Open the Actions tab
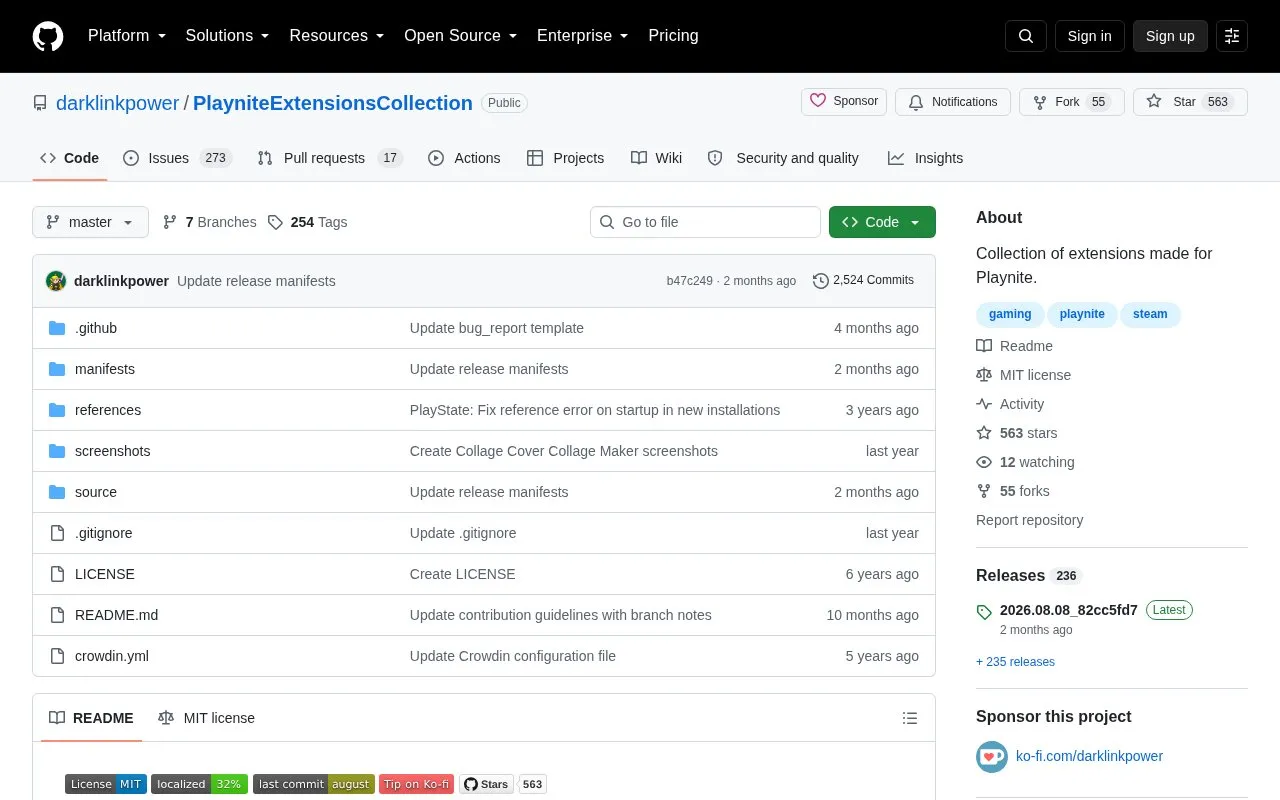The height and width of the screenshot is (800, 1280). pos(464,158)
